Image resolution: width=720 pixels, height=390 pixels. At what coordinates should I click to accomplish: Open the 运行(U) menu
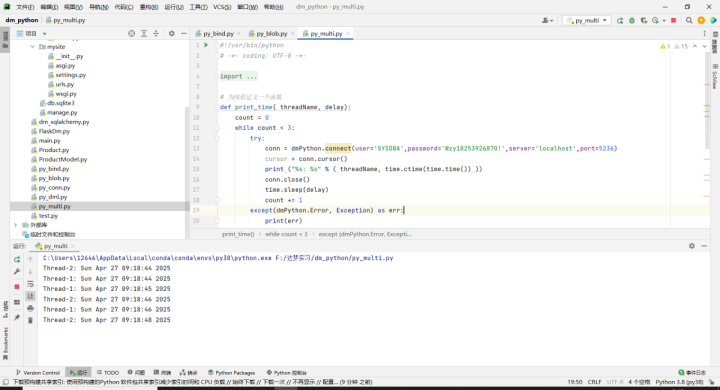click(174, 7)
